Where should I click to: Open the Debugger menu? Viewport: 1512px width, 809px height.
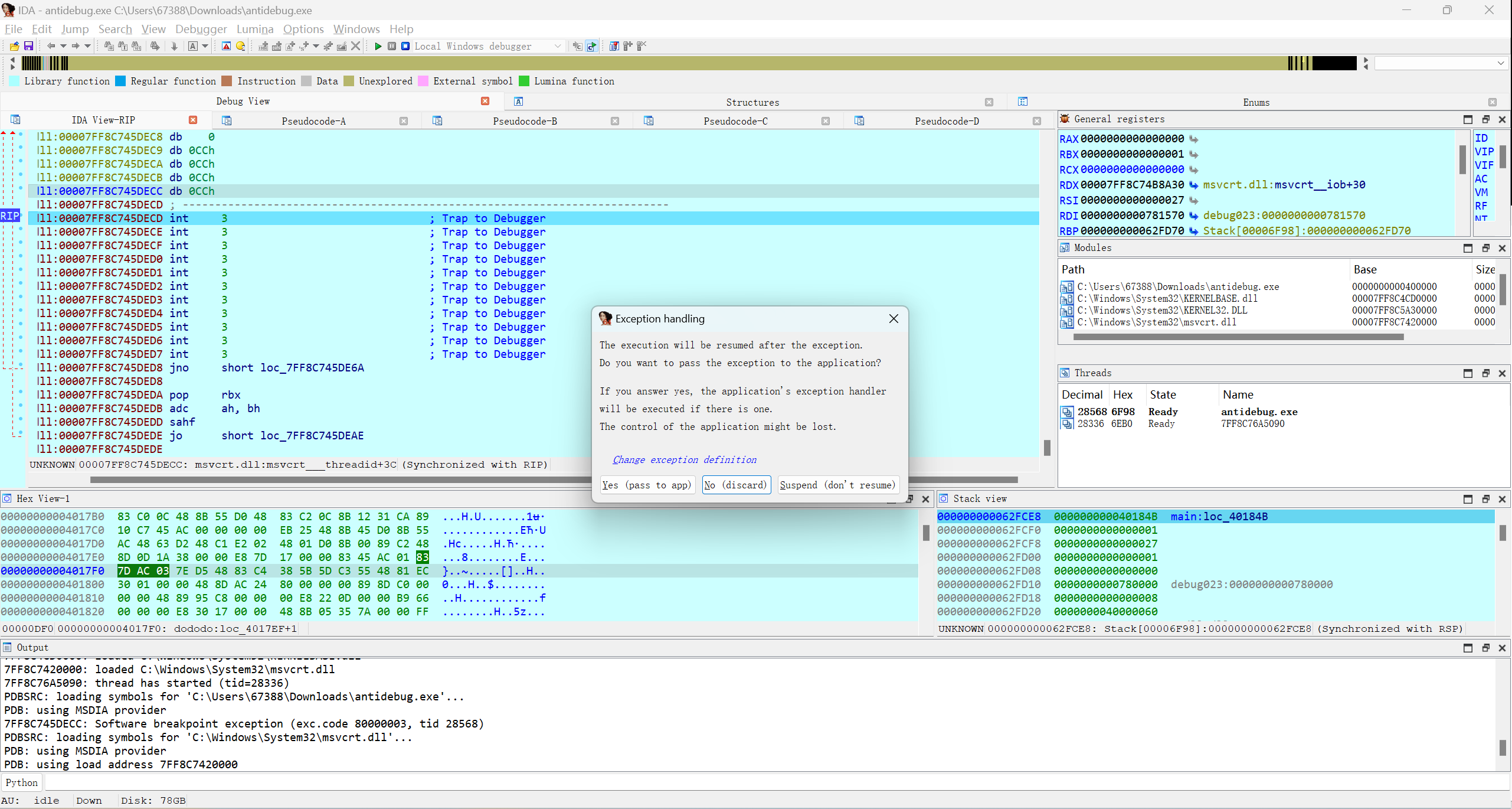[x=201, y=29]
